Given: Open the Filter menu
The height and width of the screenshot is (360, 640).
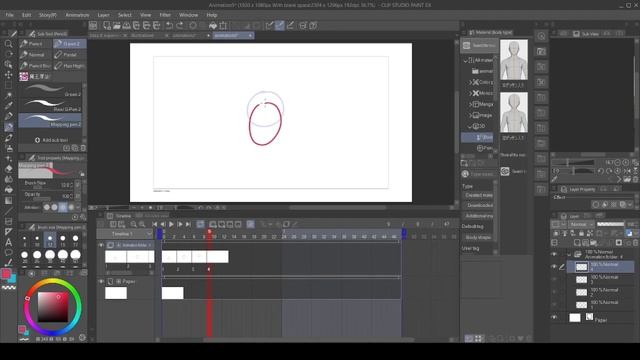Looking at the screenshot, I should [165, 15].
